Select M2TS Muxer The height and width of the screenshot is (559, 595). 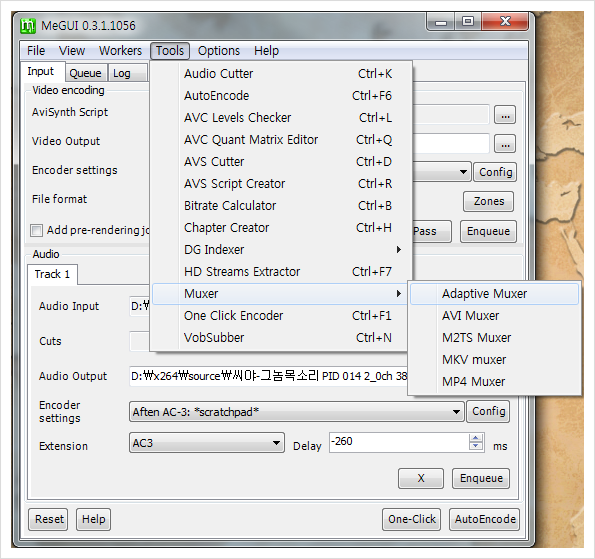494,338
